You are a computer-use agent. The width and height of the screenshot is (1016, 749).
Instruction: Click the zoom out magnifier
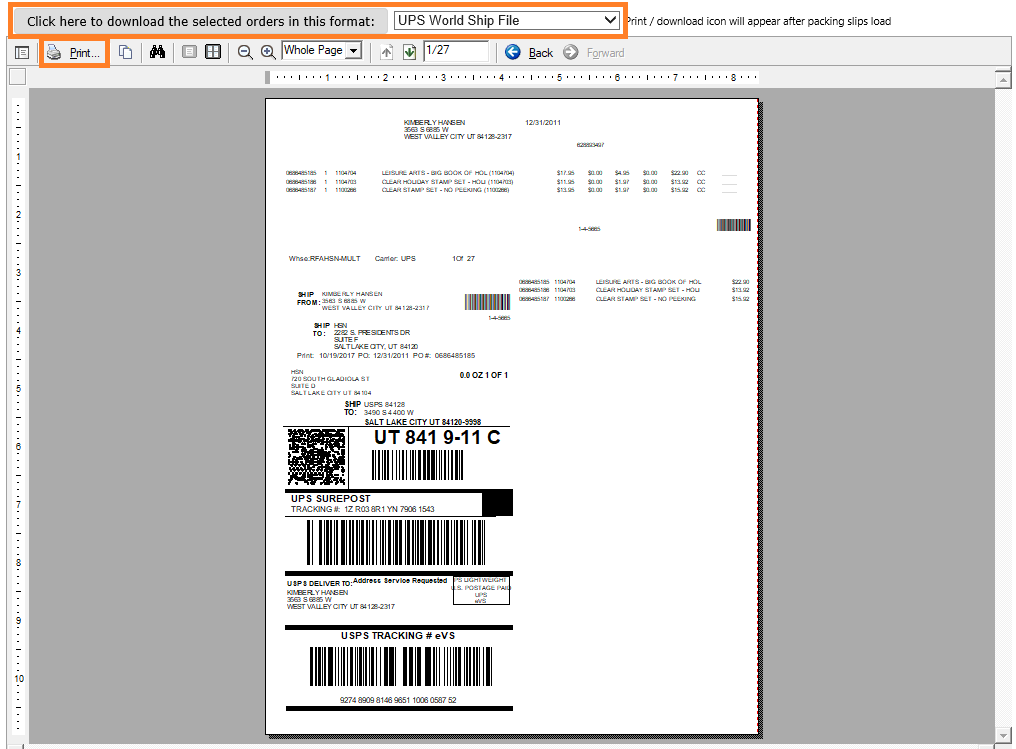tap(245, 52)
